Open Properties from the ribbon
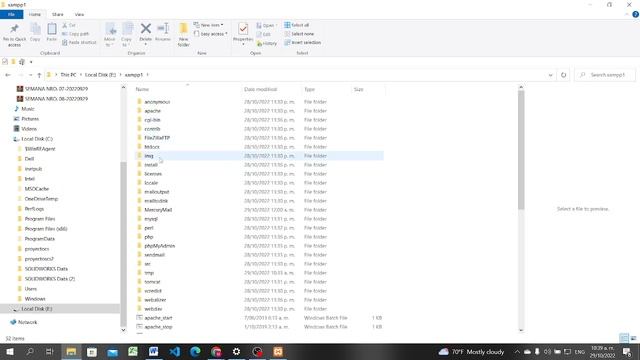This screenshot has width=640, height=360. [243, 32]
